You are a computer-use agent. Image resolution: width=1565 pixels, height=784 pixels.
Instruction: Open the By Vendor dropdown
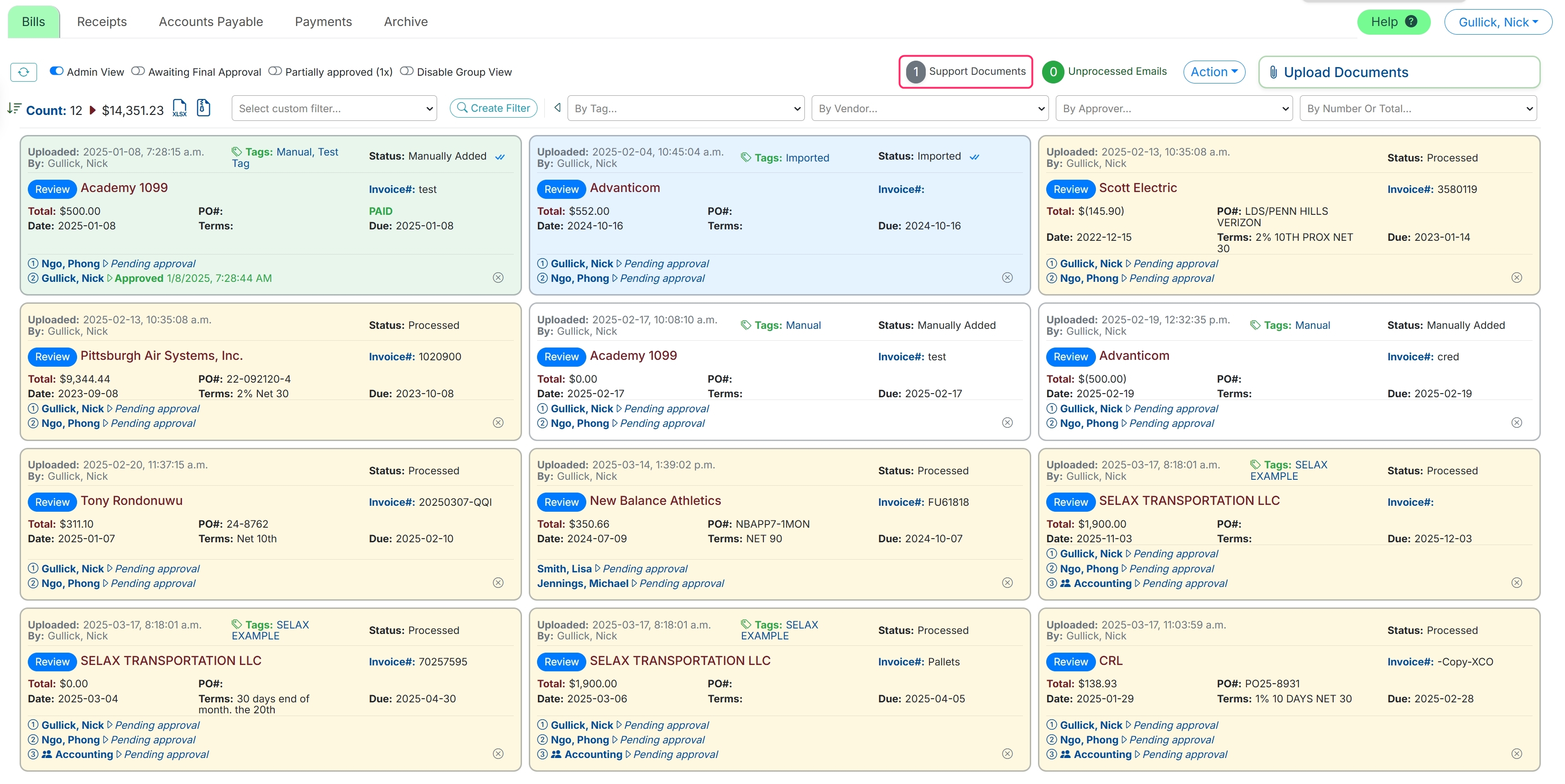[x=930, y=108]
